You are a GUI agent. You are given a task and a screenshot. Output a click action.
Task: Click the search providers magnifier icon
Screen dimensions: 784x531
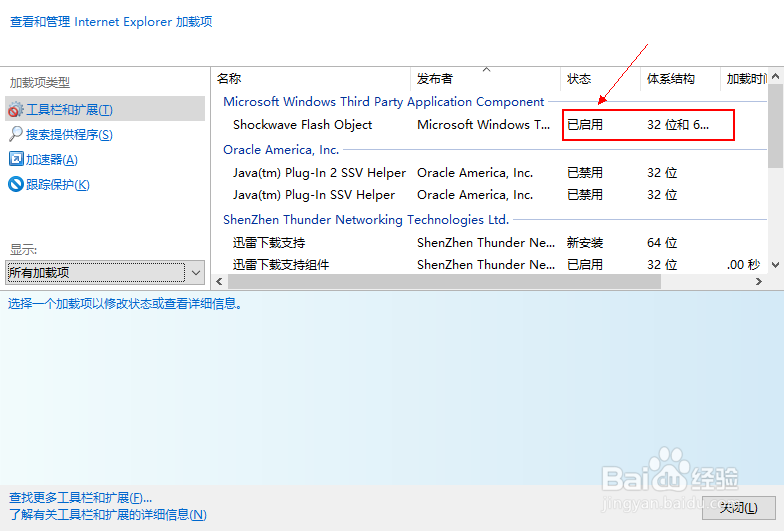coord(16,134)
